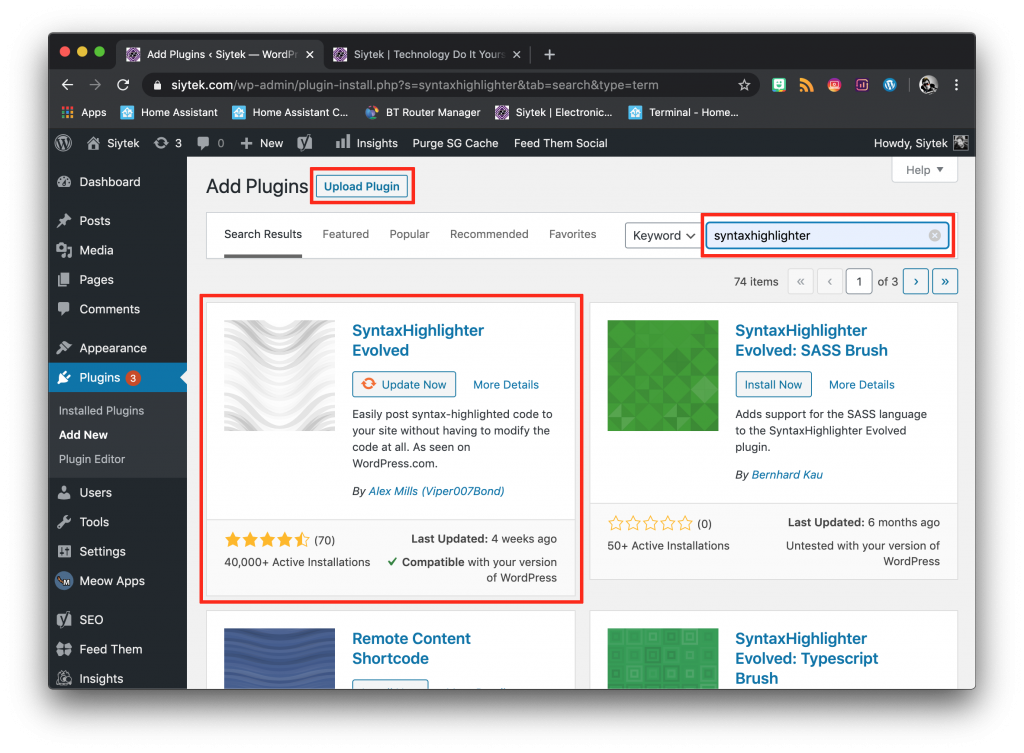Install the SASS Brush plugin

773,385
